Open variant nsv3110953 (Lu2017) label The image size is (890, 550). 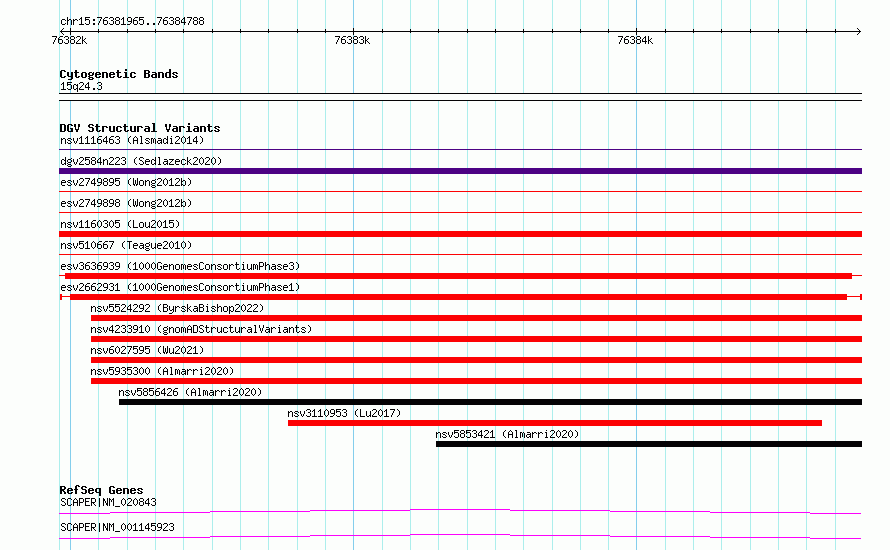coord(344,413)
